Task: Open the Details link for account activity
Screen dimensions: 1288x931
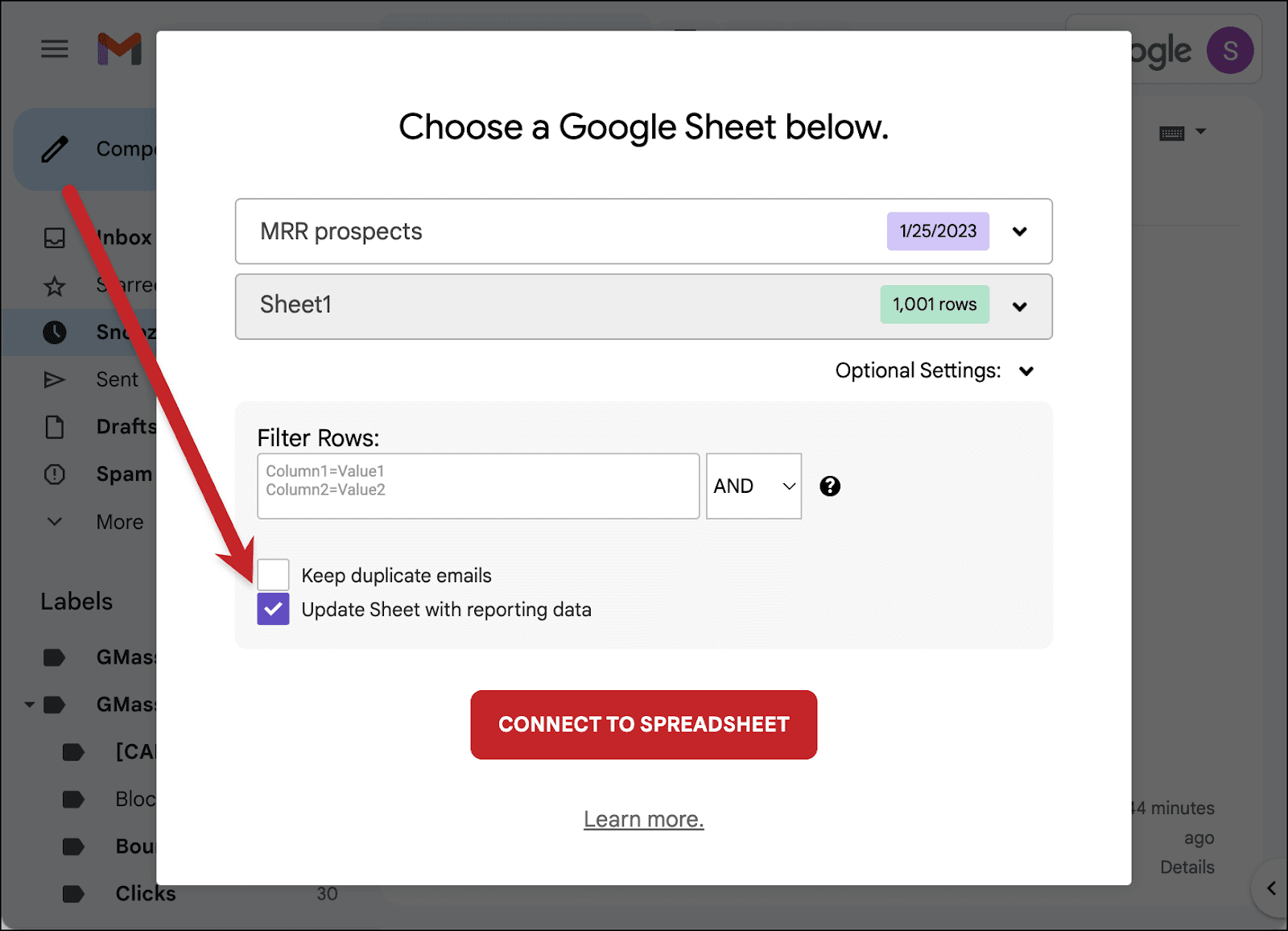Action: coord(1187,867)
